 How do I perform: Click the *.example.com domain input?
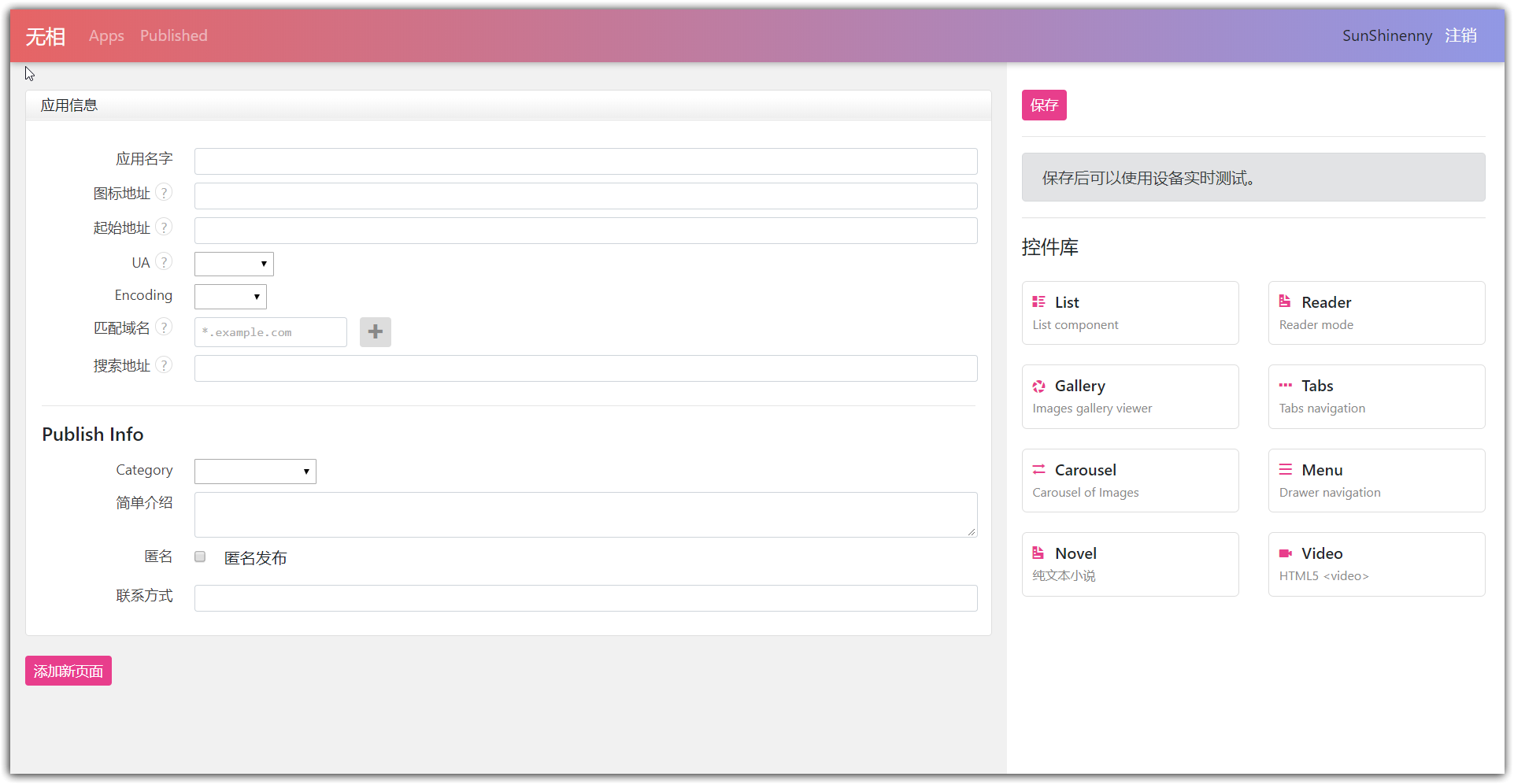tap(271, 332)
